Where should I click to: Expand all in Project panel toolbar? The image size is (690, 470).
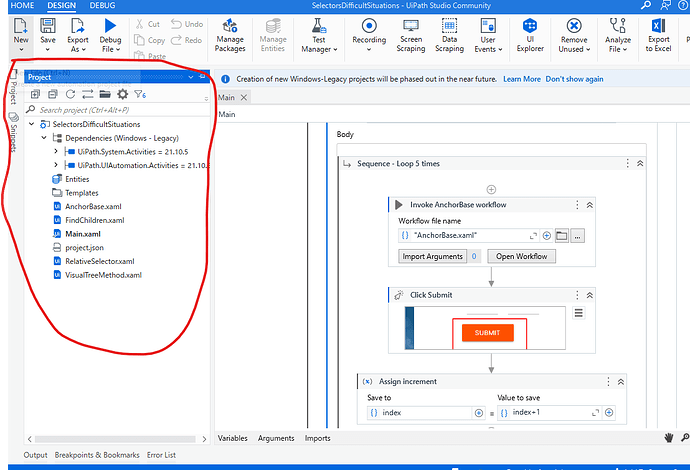(35, 94)
